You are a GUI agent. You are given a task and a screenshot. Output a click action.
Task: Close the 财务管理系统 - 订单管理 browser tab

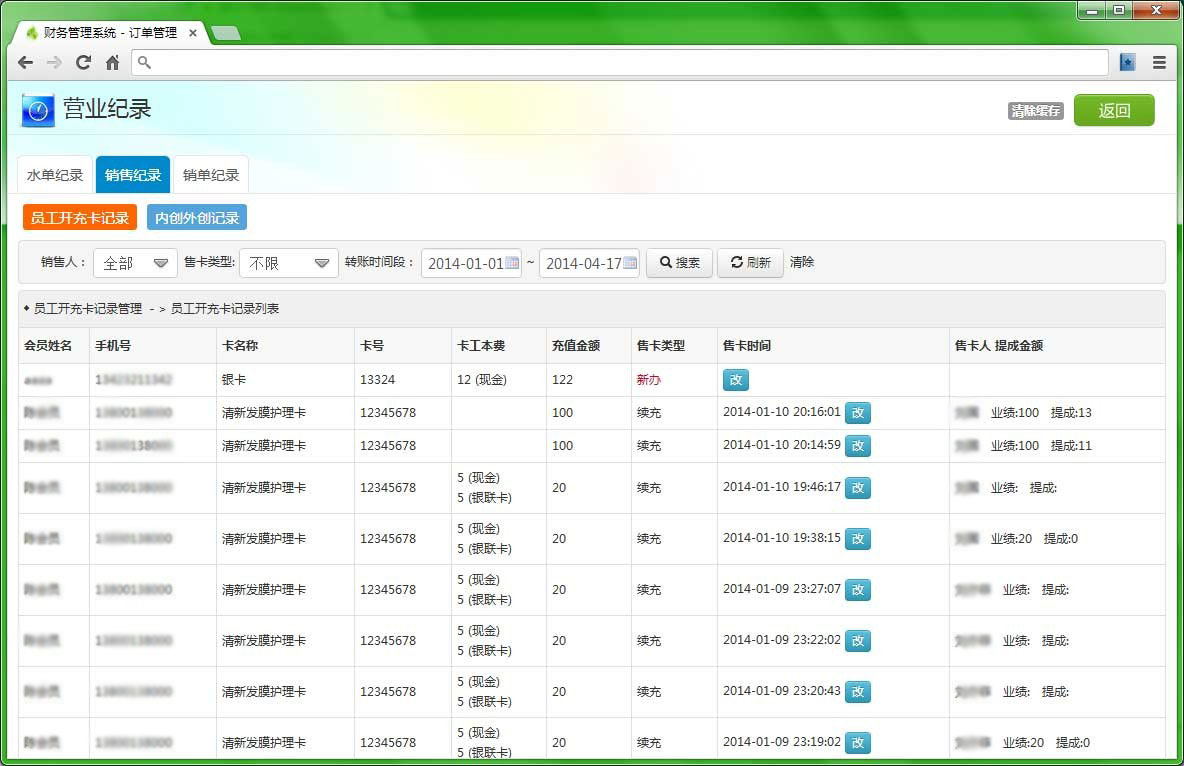pyautogui.click(x=193, y=33)
